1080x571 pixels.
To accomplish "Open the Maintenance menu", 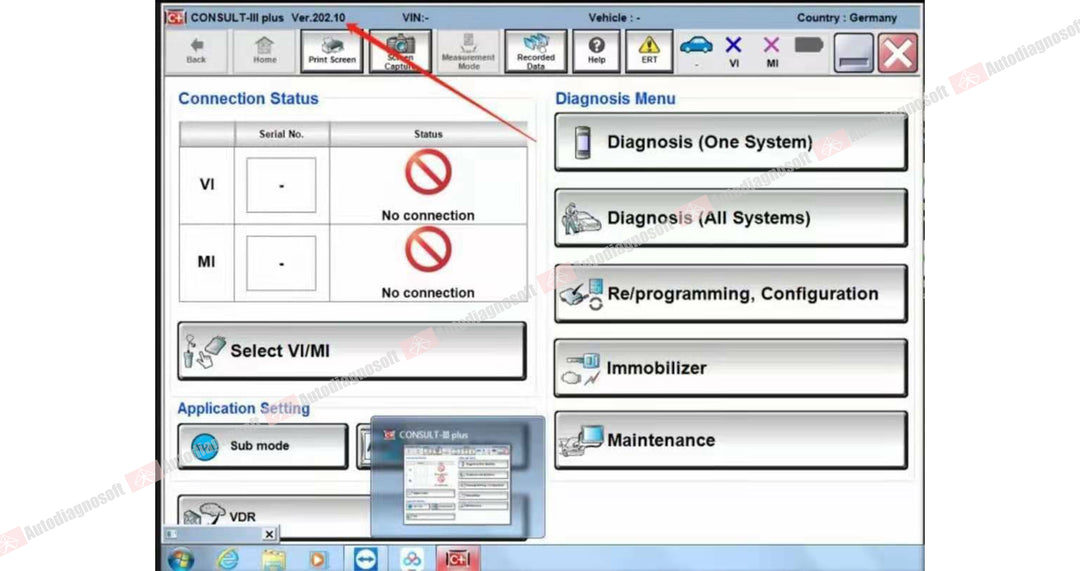I will pos(731,440).
